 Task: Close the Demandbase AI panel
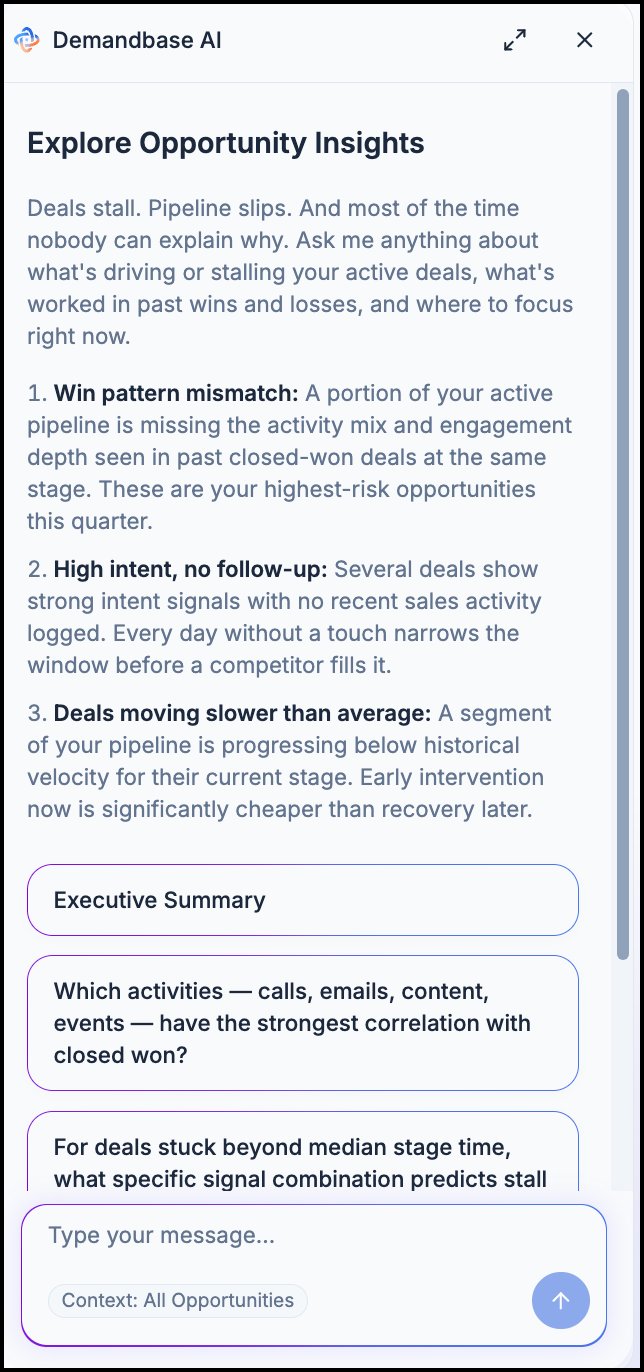(x=585, y=40)
